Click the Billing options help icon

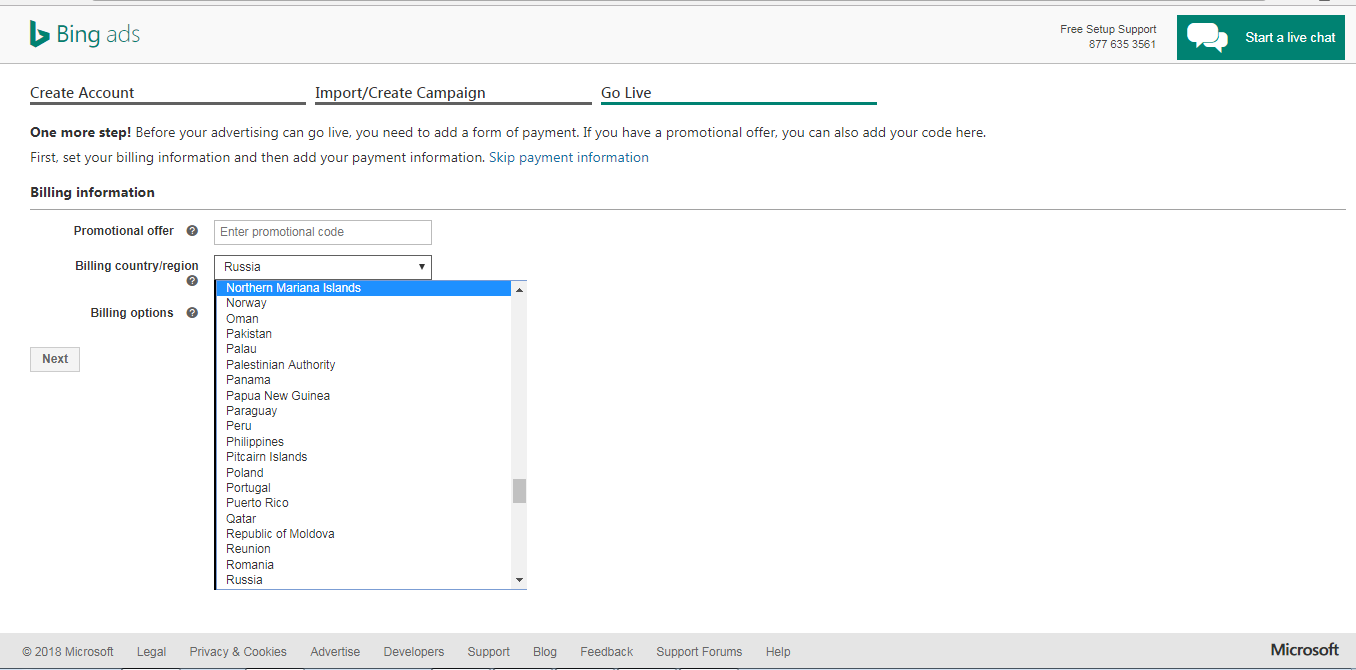(x=192, y=313)
